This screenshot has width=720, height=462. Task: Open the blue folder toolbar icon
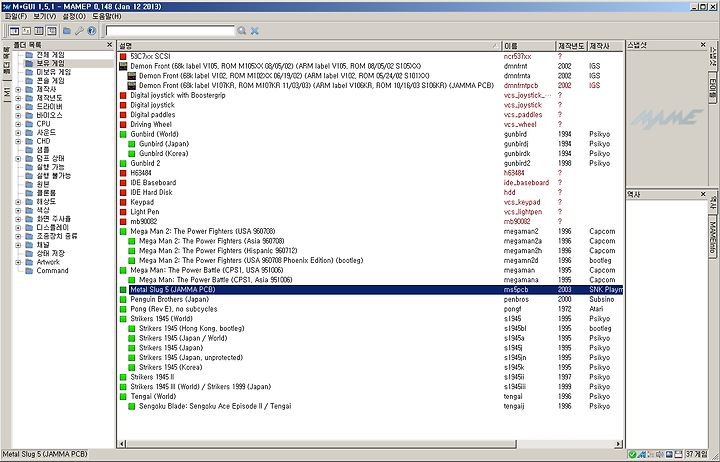pos(67,31)
